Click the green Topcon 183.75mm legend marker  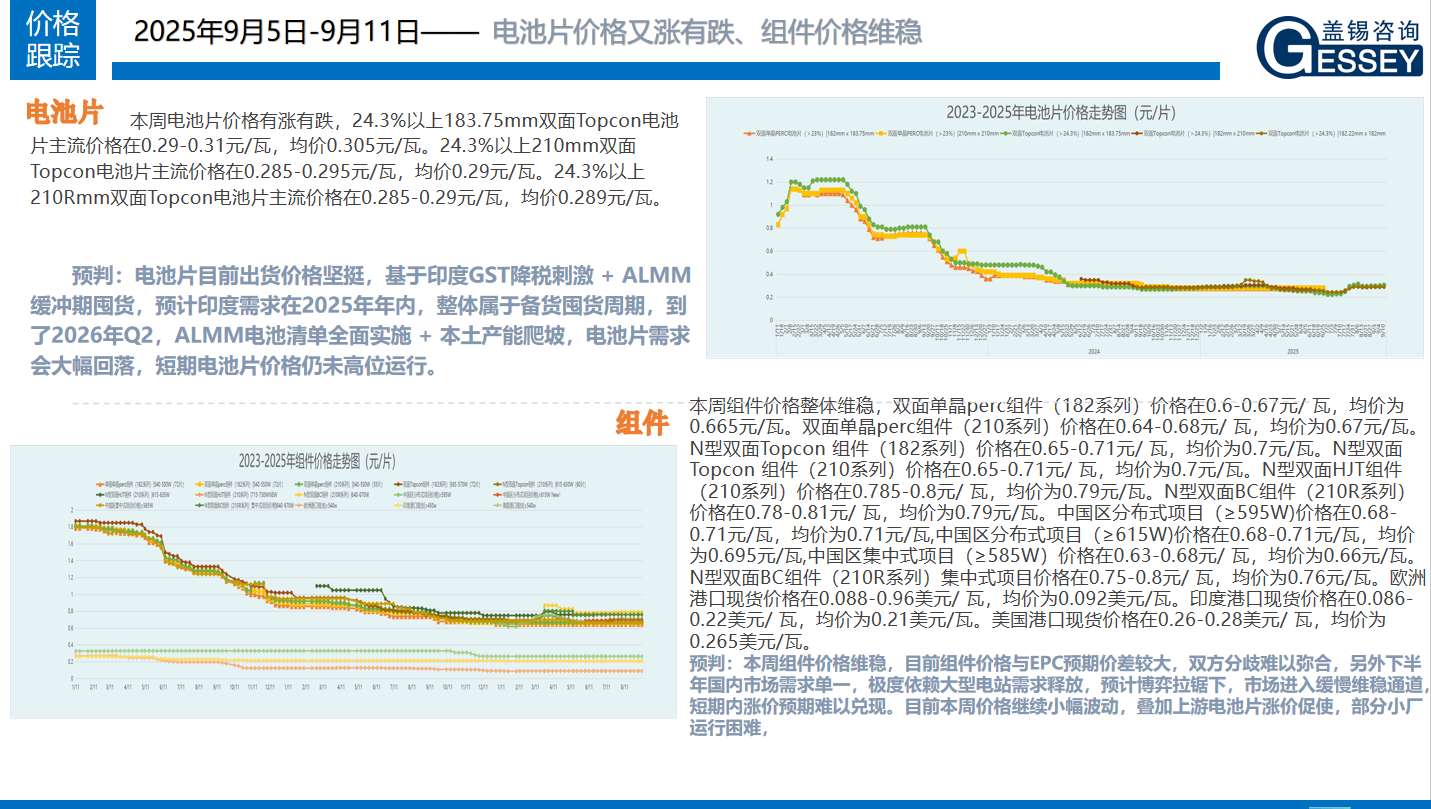(1005, 133)
